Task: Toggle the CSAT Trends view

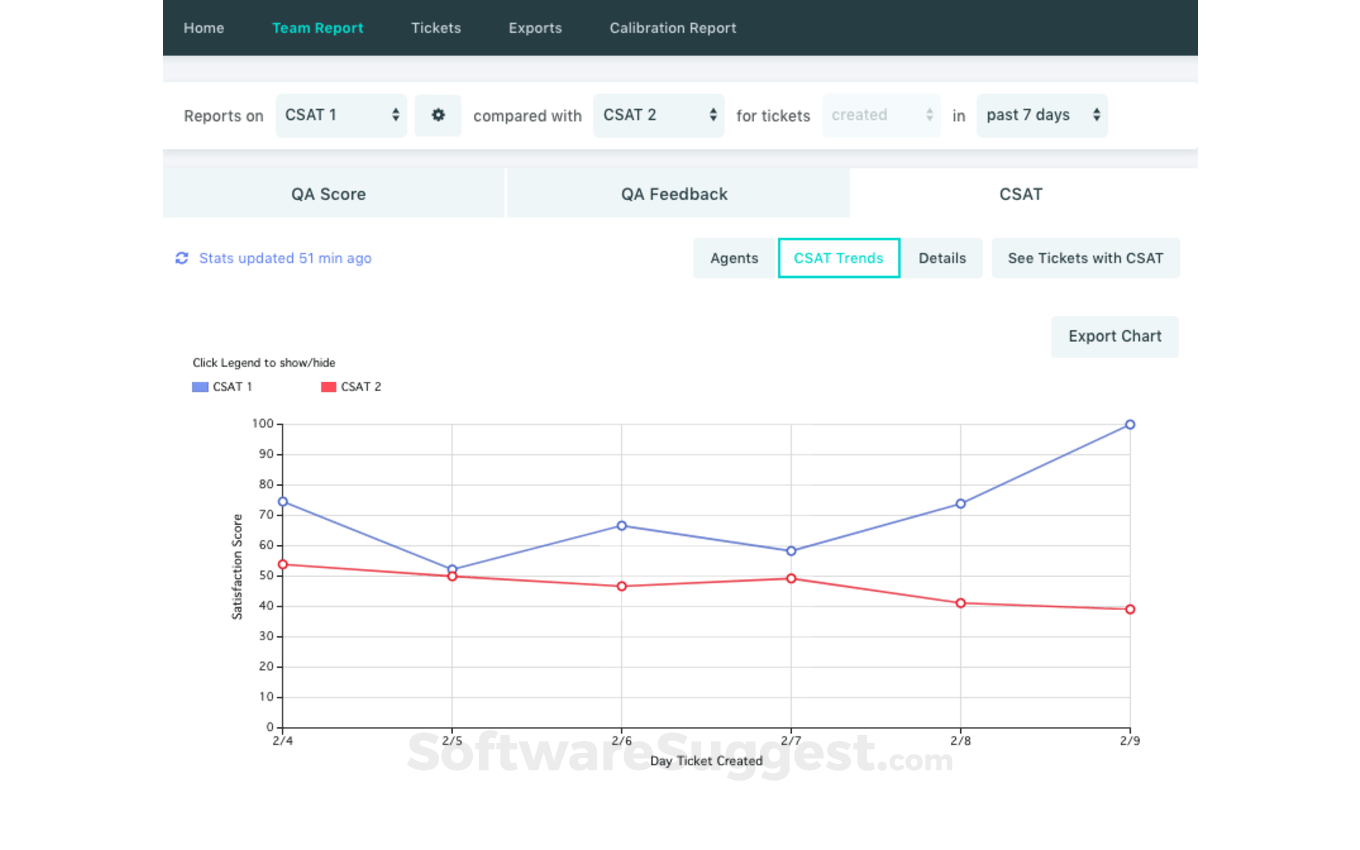Action: coord(838,258)
